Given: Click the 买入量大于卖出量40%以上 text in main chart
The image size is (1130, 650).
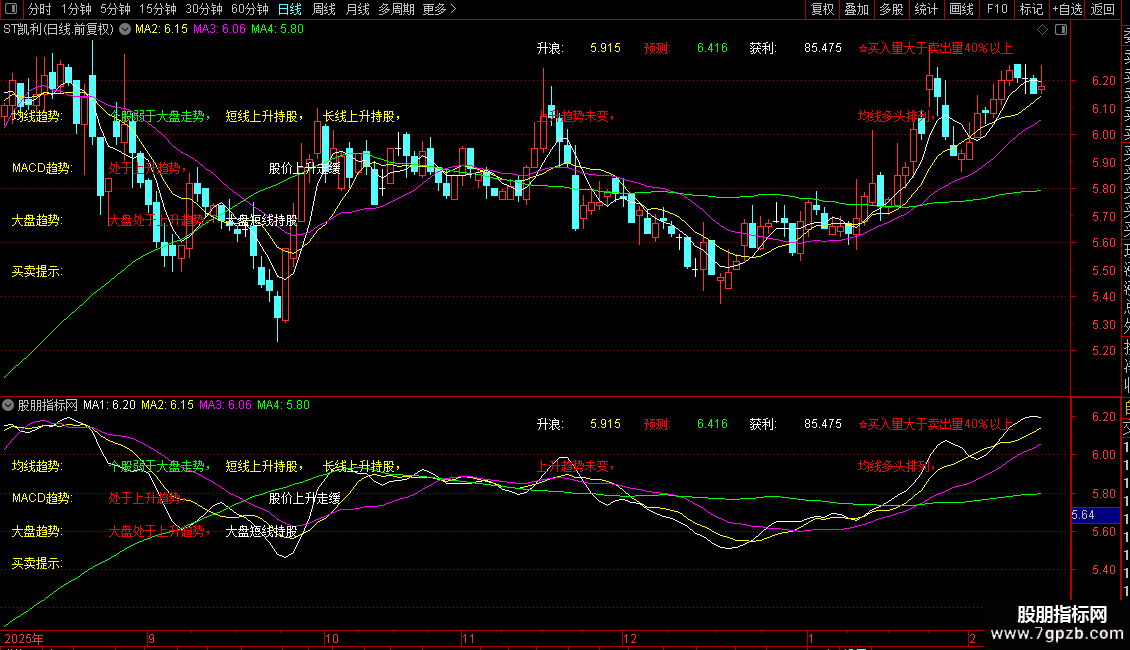Looking at the screenshot, I should point(935,48).
